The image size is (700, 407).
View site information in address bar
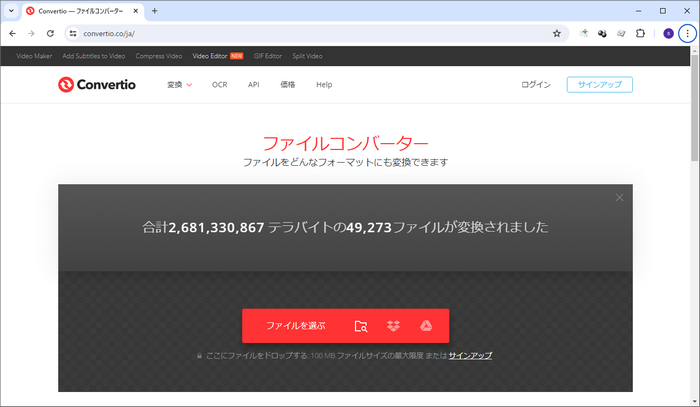[73, 33]
